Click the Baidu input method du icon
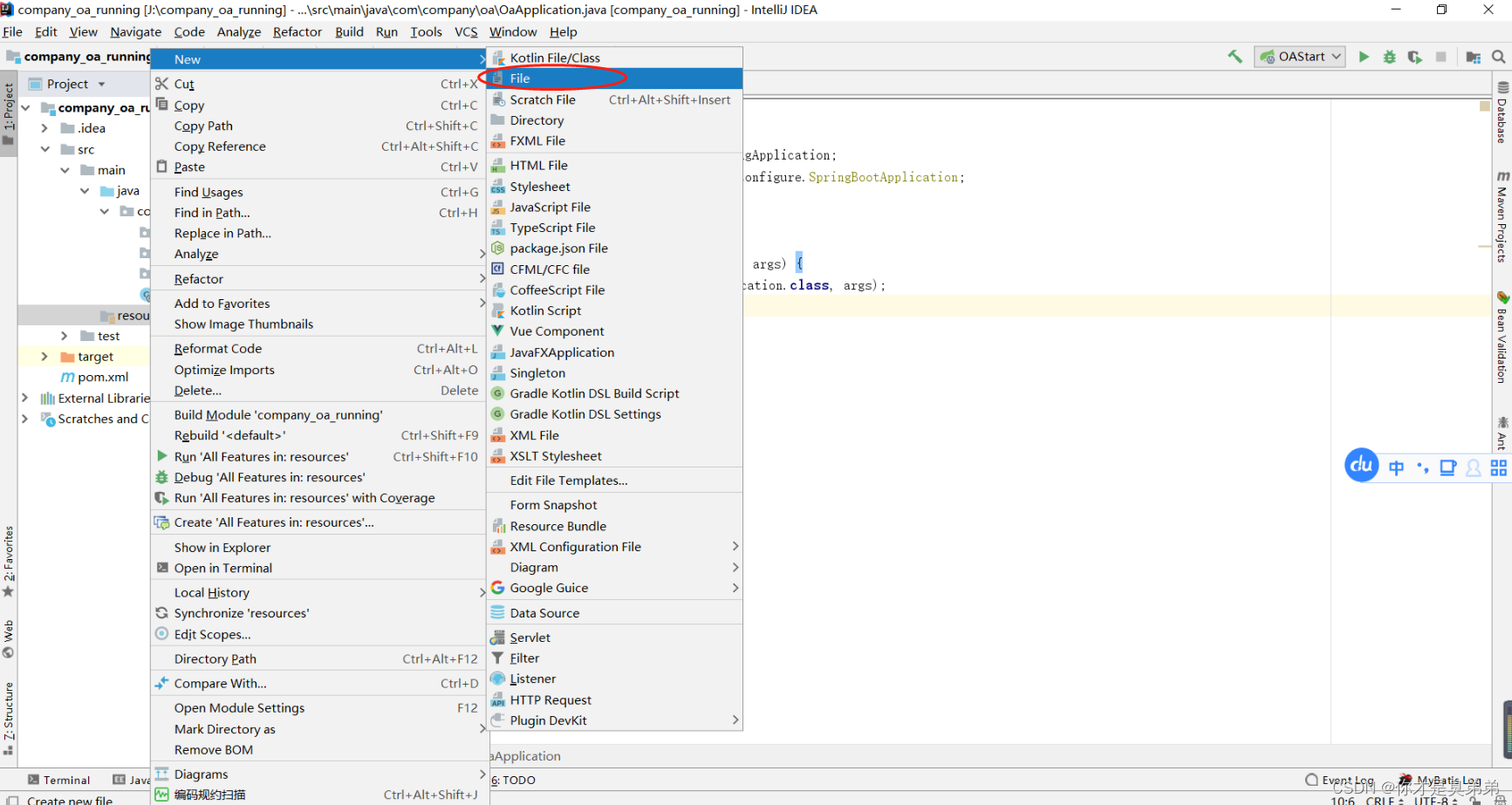This screenshot has height=805, width=1512. pos(1361,466)
